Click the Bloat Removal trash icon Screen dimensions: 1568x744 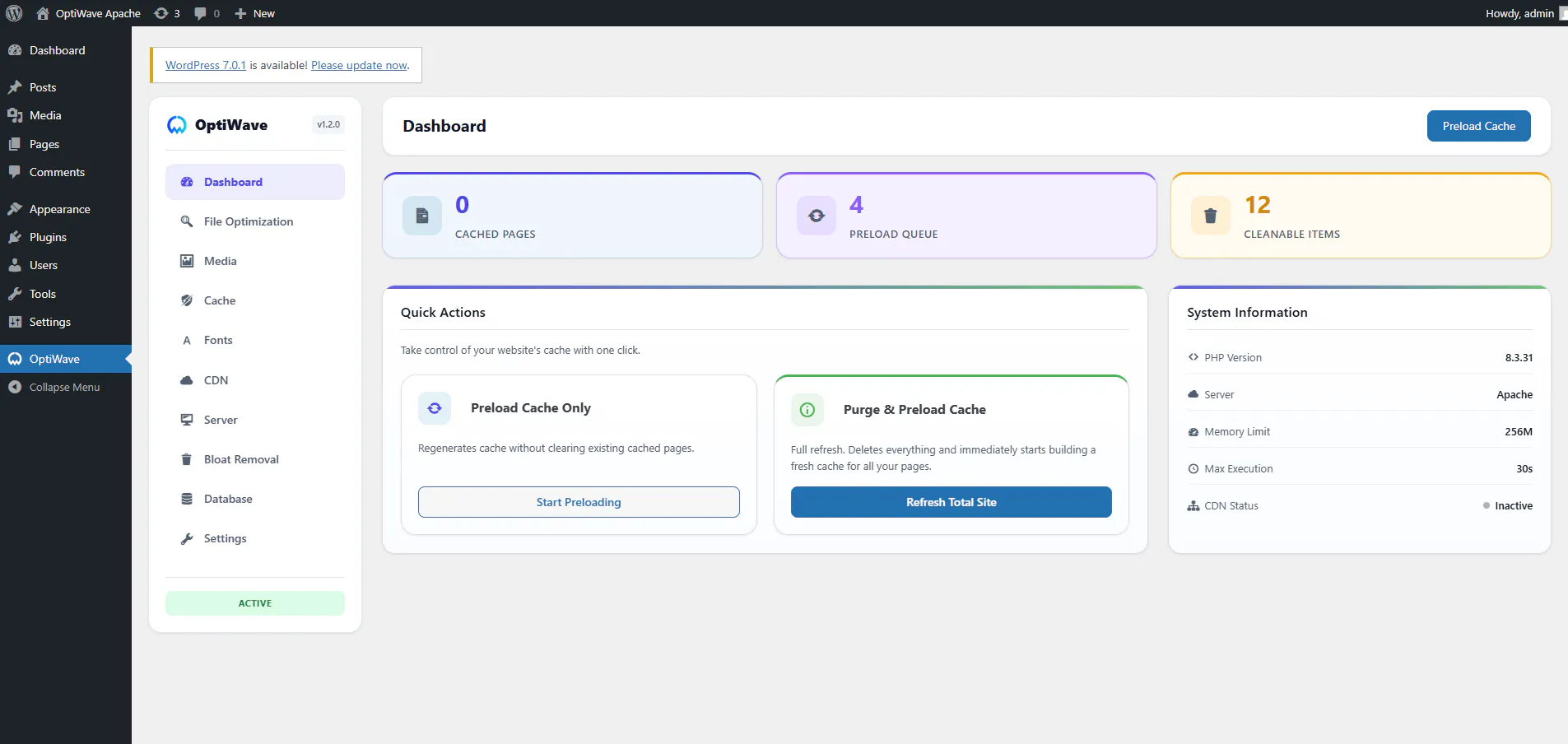(x=187, y=459)
